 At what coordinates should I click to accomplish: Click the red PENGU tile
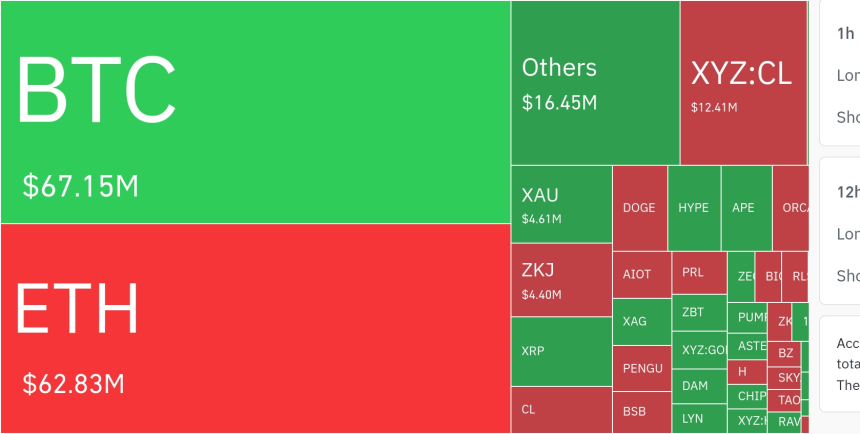(x=641, y=368)
